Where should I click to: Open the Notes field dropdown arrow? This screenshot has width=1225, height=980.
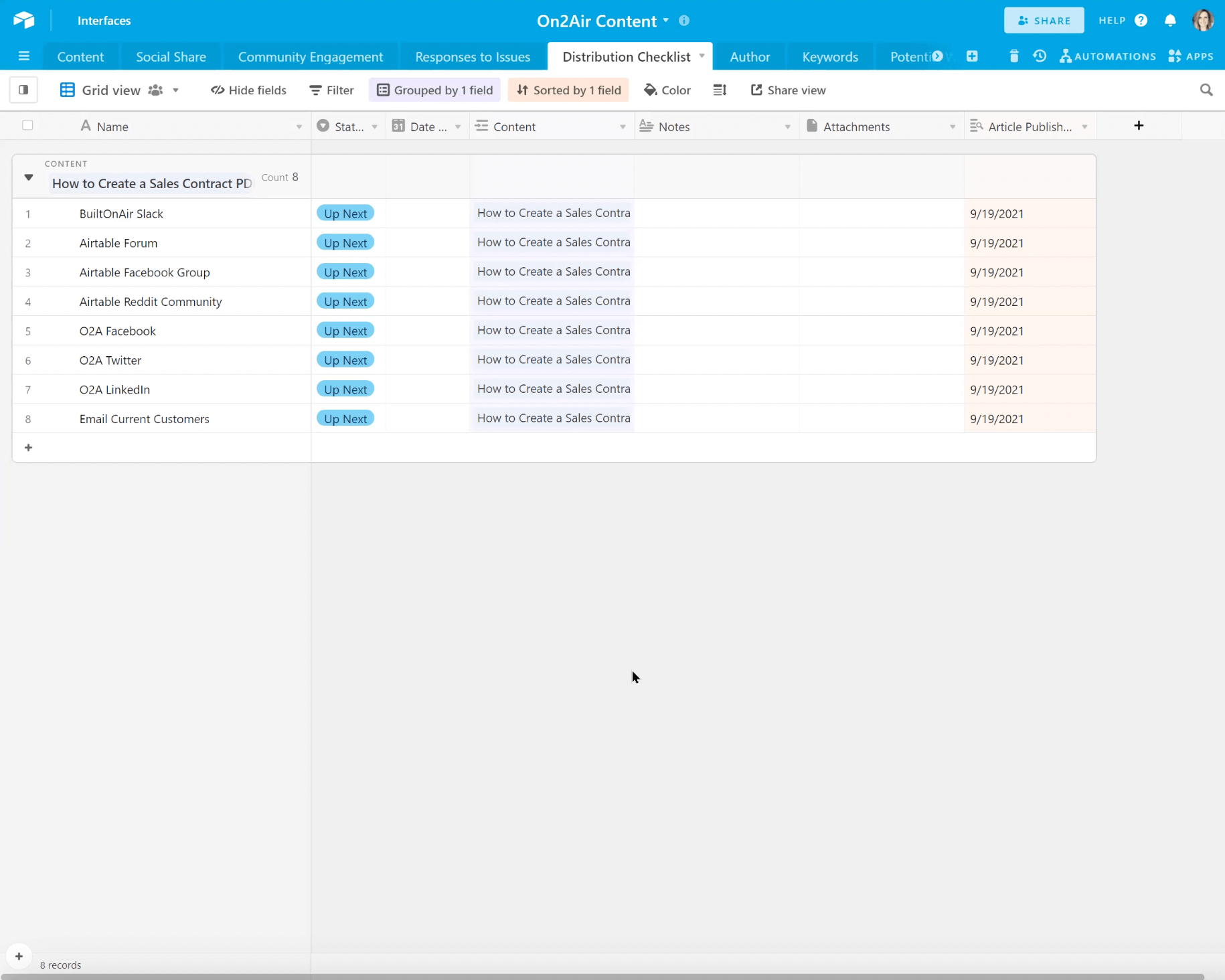click(x=787, y=127)
